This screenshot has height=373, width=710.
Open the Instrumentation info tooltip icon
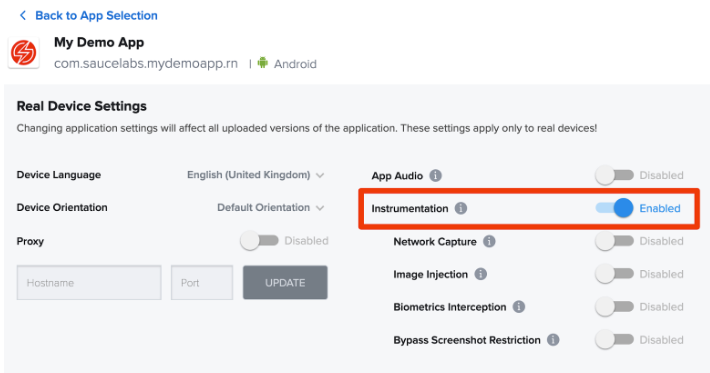tap(461, 208)
